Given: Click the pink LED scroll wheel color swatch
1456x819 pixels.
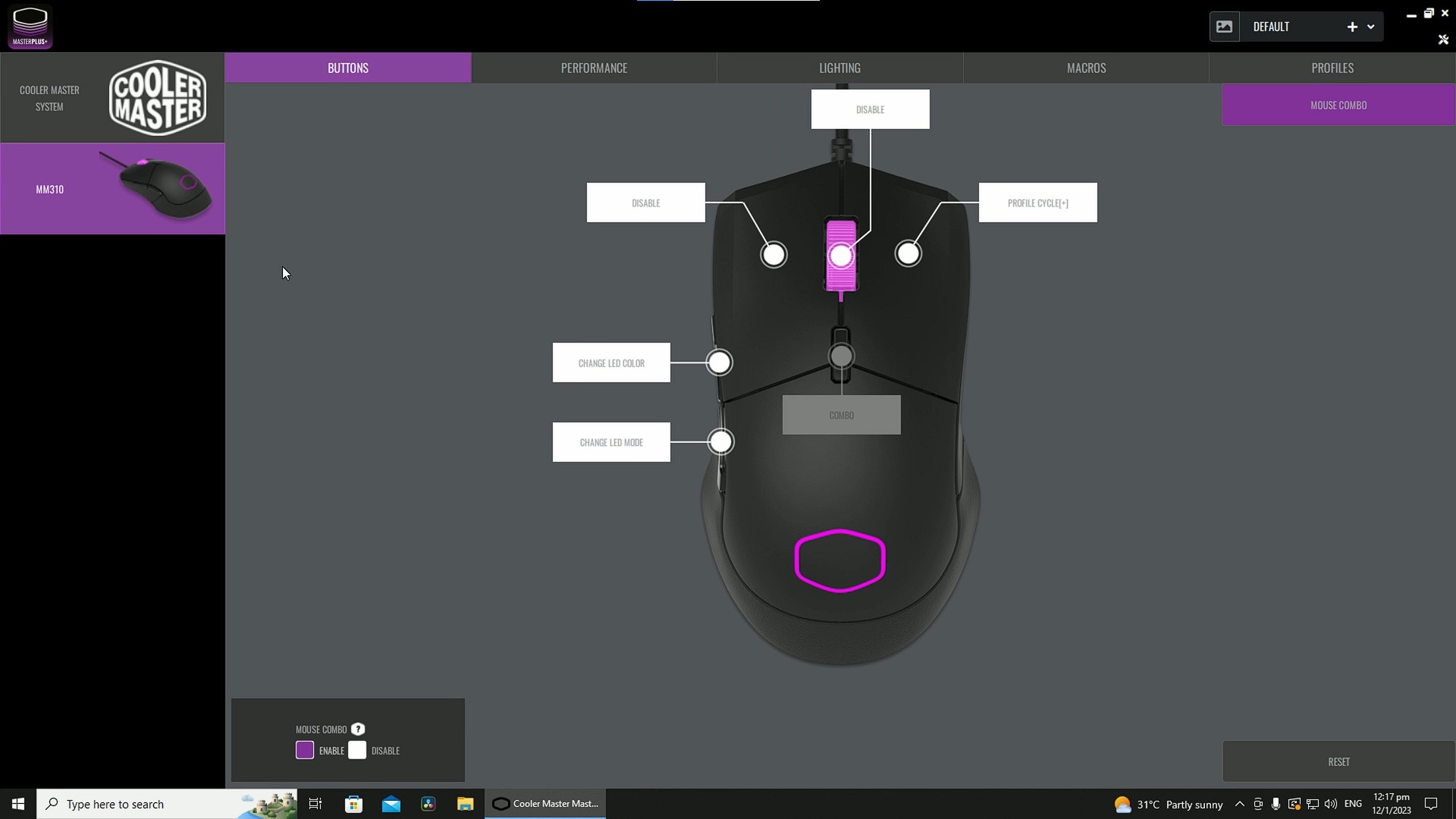Looking at the screenshot, I should coord(841,255).
